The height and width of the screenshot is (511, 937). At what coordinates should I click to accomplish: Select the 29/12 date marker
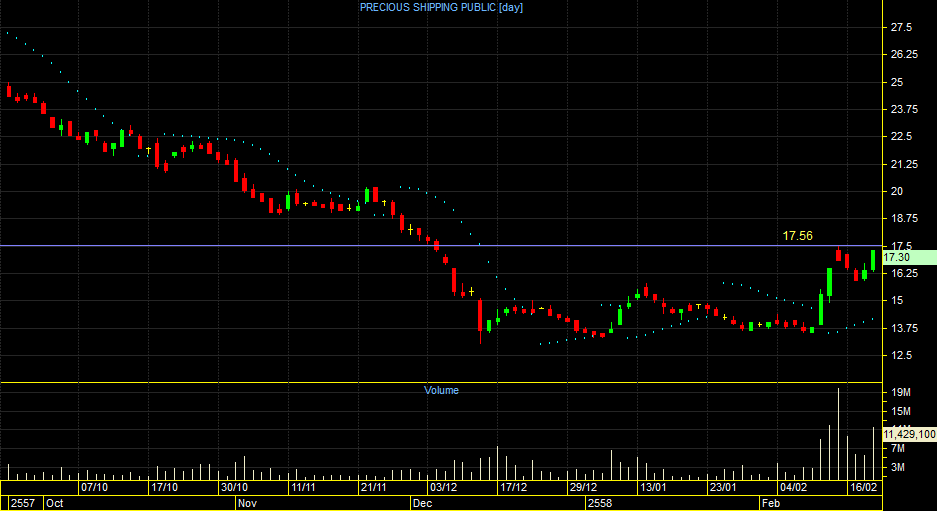pyautogui.click(x=583, y=488)
